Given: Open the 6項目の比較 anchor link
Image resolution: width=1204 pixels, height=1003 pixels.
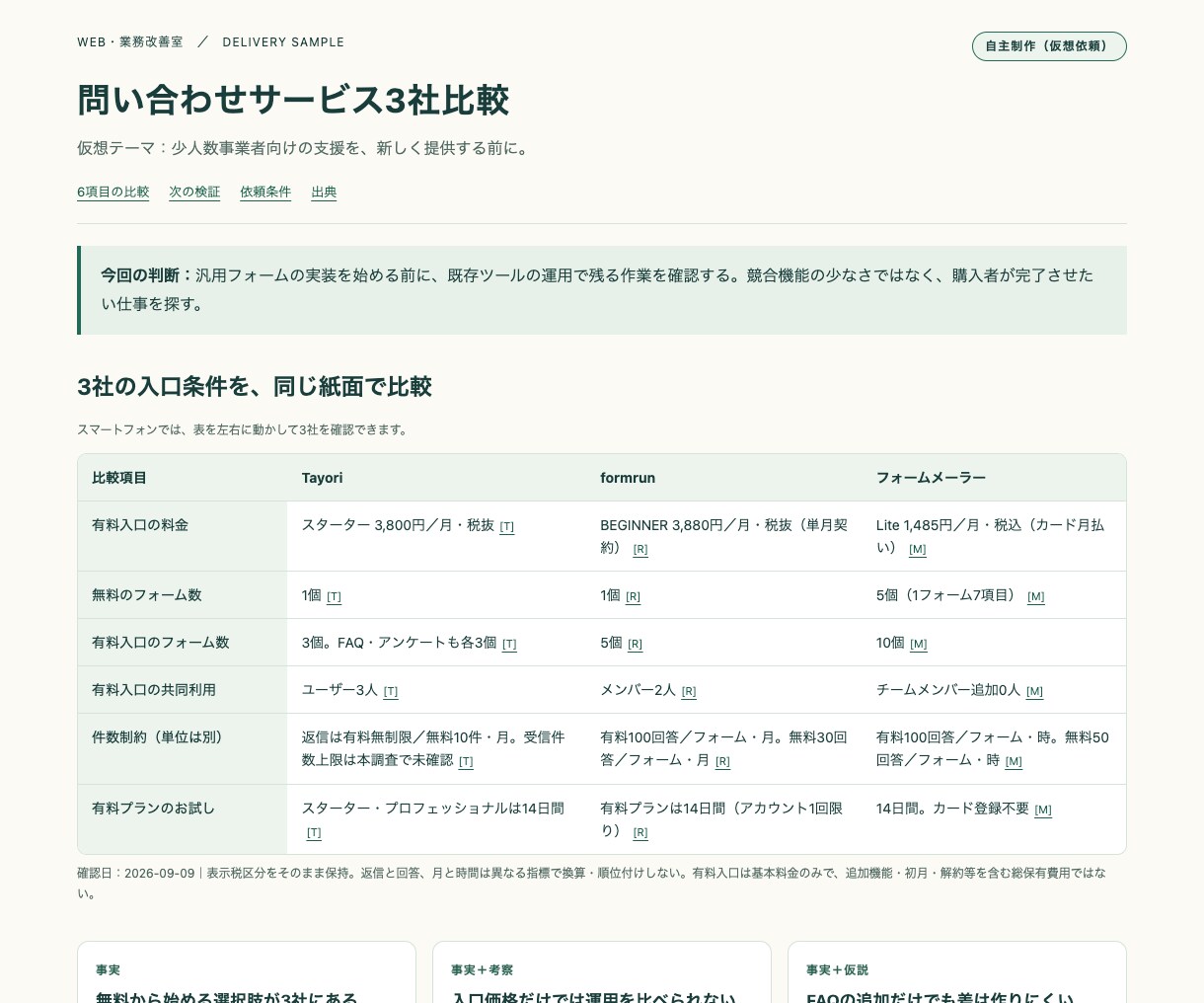Looking at the screenshot, I should click(113, 192).
